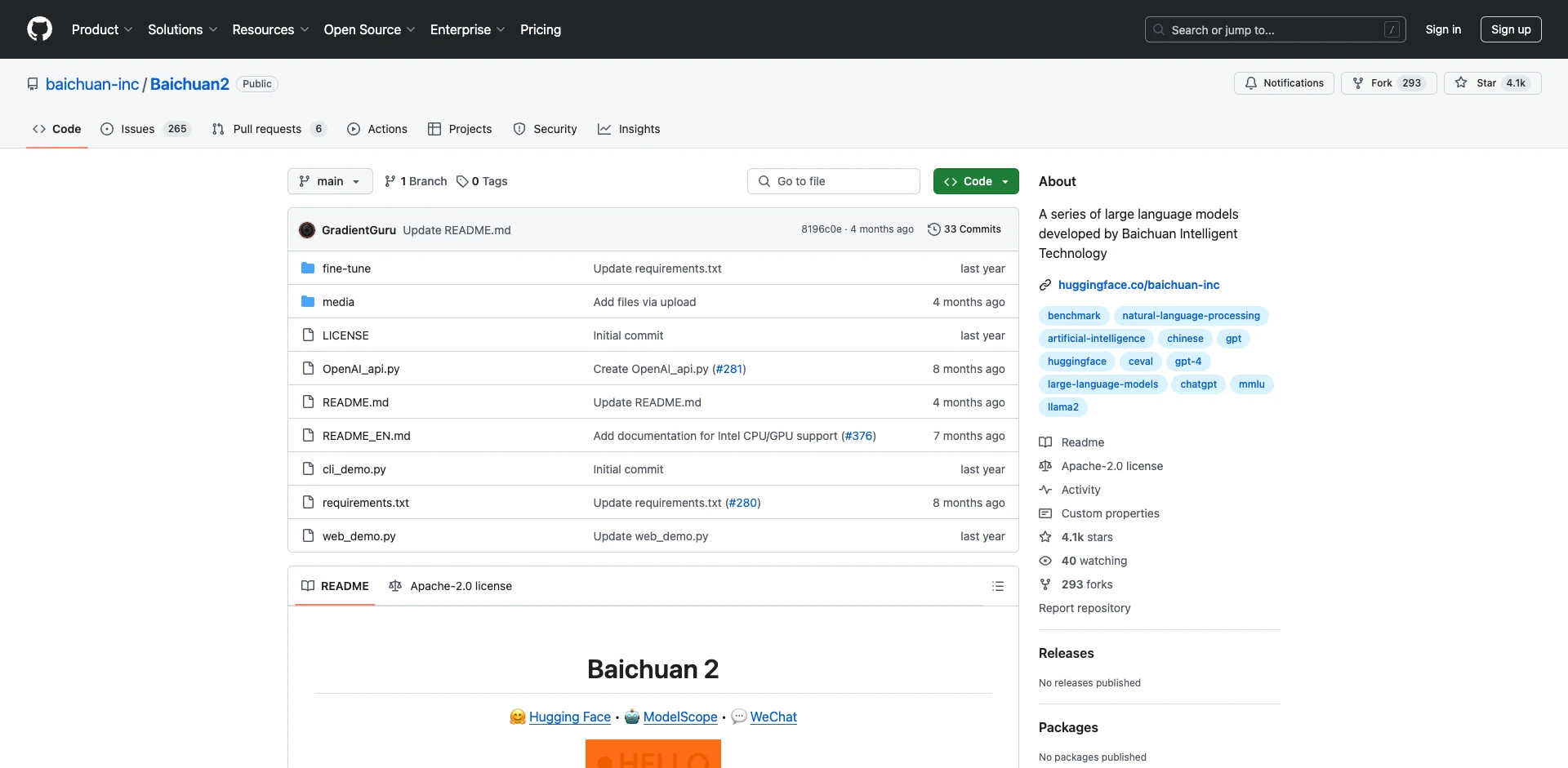Open the huggingface.co/baichuan-inc link
The height and width of the screenshot is (768, 1568).
tap(1138, 285)
